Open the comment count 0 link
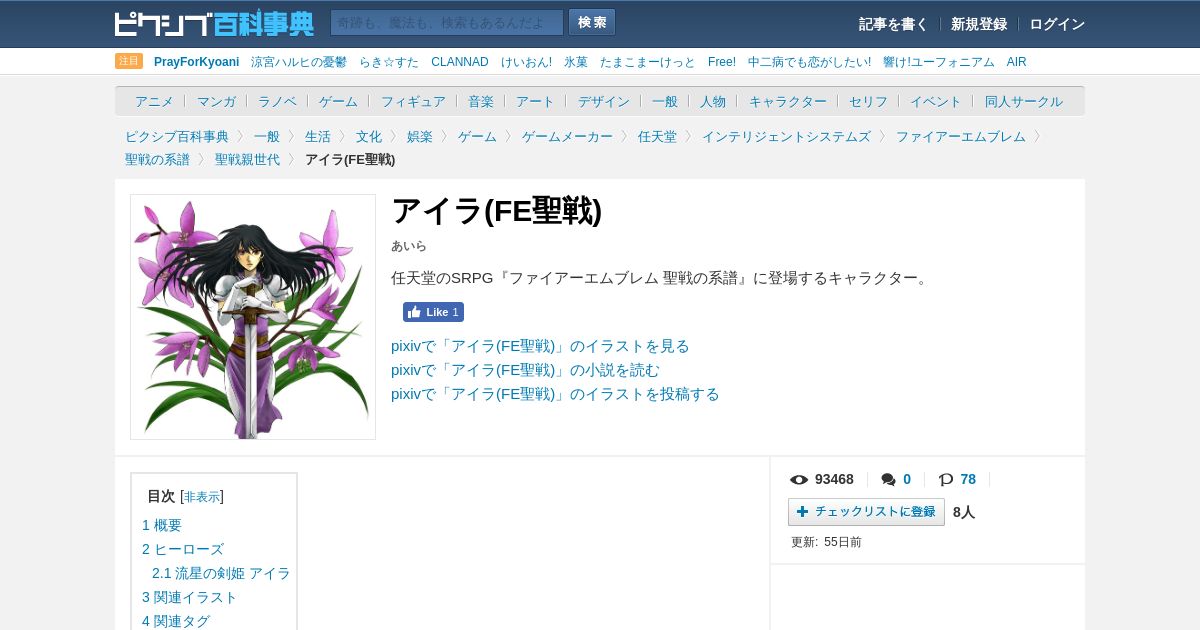This screenshot has width=1200, height=630. [907, 479]
